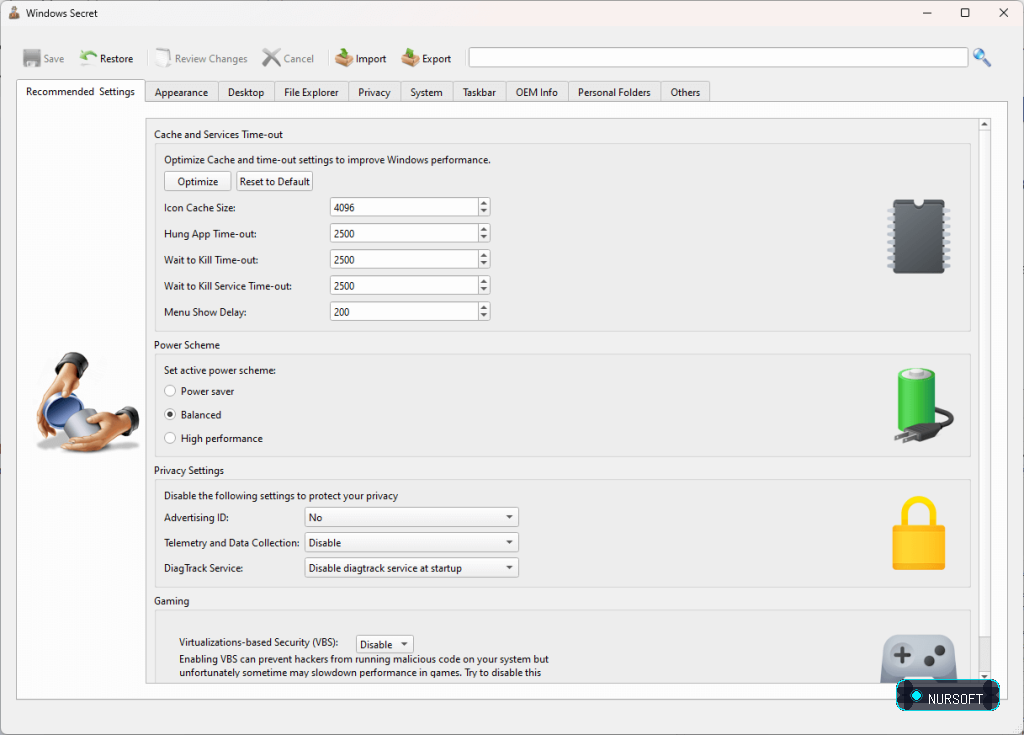Open the File Explorer tab
This screenshot has height=735, width=1024.
[311, 92]
